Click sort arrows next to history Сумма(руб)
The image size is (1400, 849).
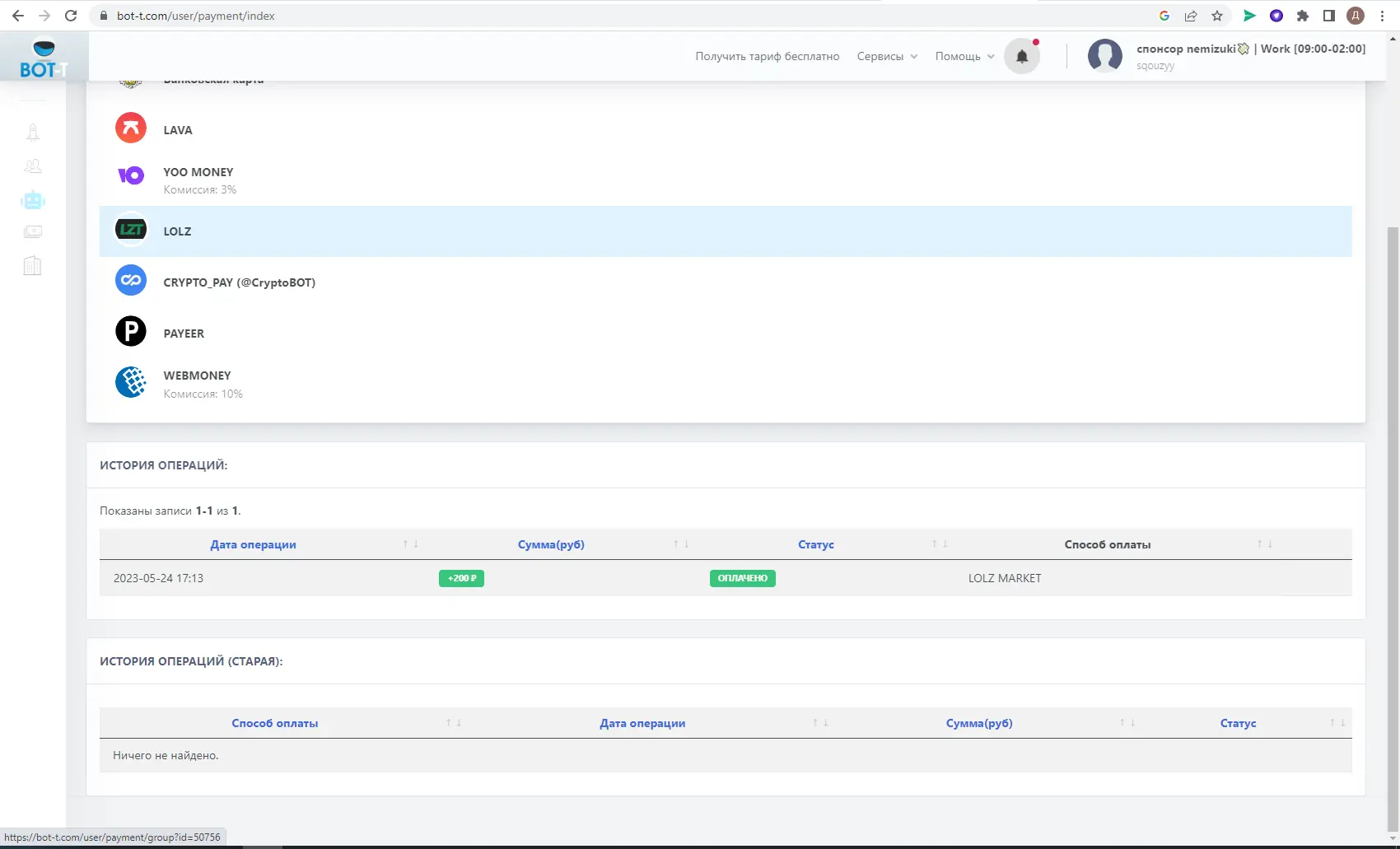click(681, 543)
